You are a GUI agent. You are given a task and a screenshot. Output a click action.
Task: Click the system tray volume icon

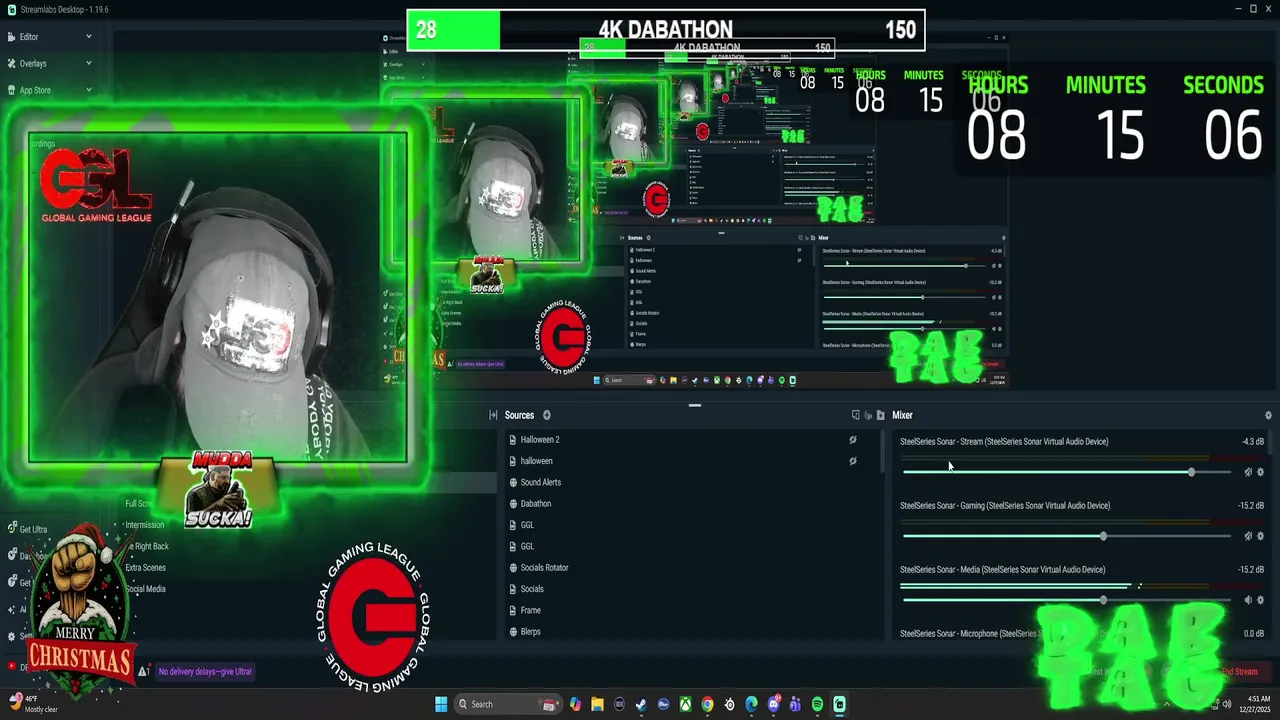[x=1227, y=704]
